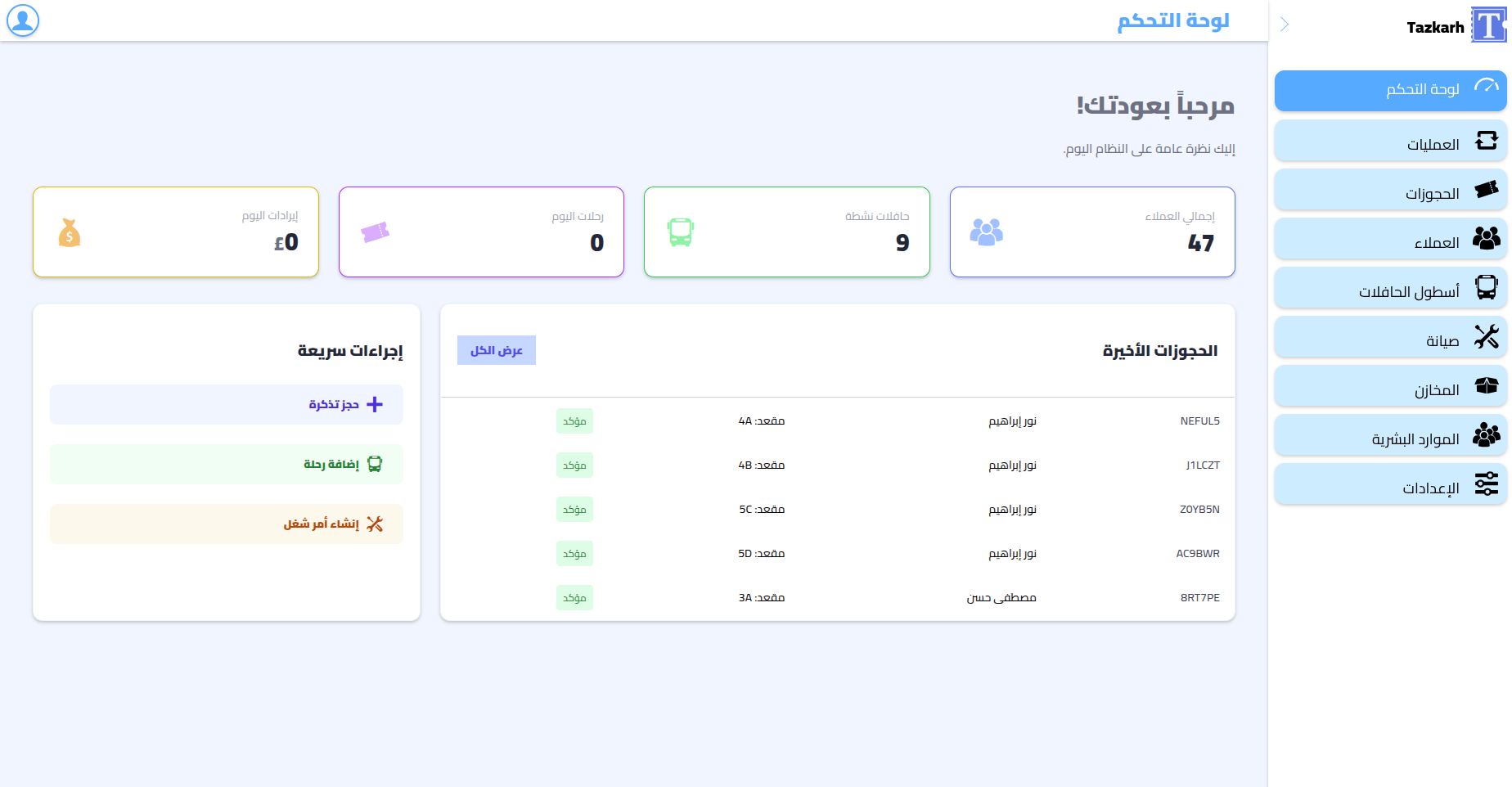The width and height of the screenshot is (1512, 787).
Task: Click the إضافة رحلة add trip button
Action: coord(227,465)
